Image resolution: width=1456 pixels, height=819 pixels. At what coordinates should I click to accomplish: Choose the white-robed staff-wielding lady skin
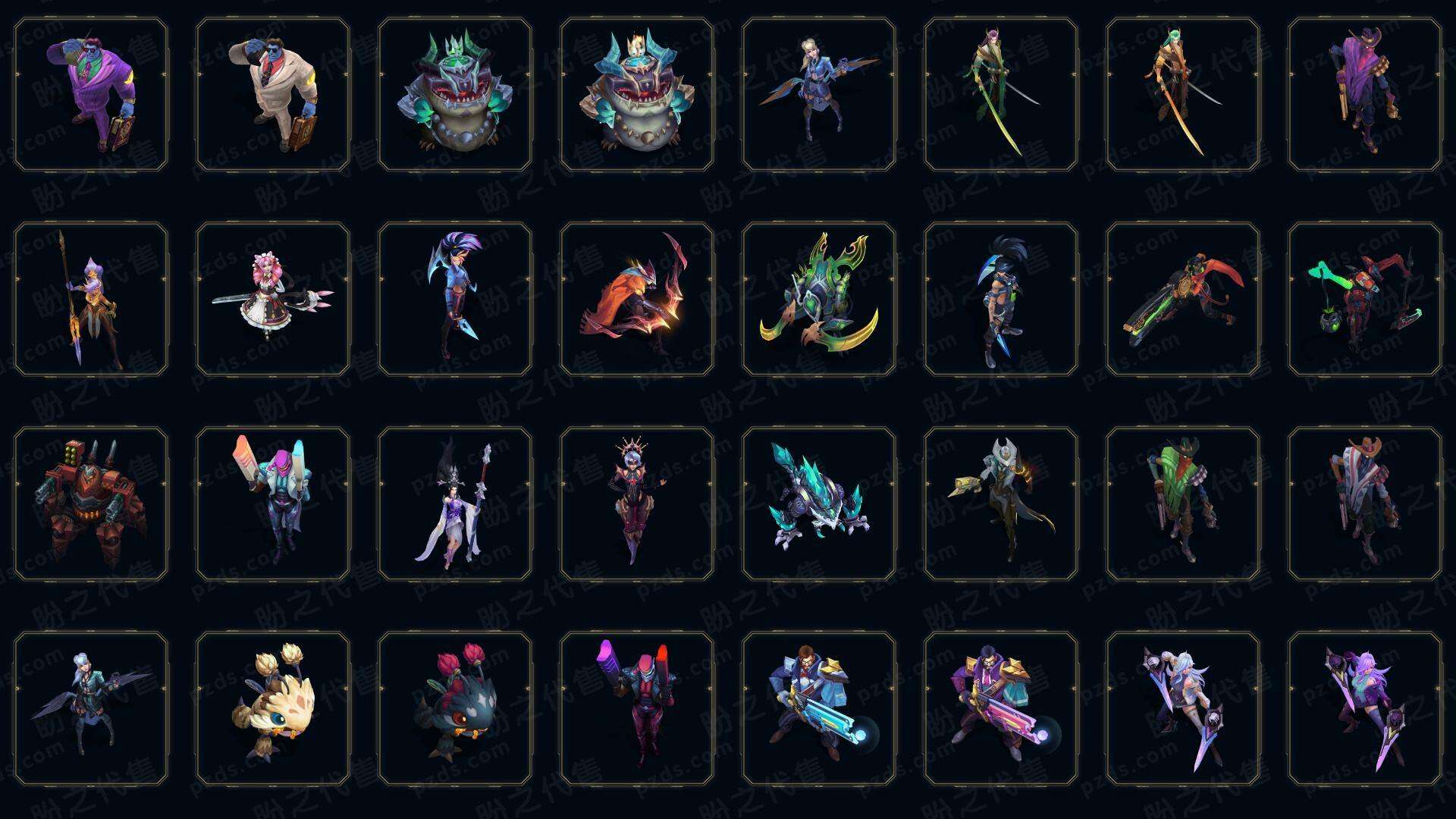point(455,504)
